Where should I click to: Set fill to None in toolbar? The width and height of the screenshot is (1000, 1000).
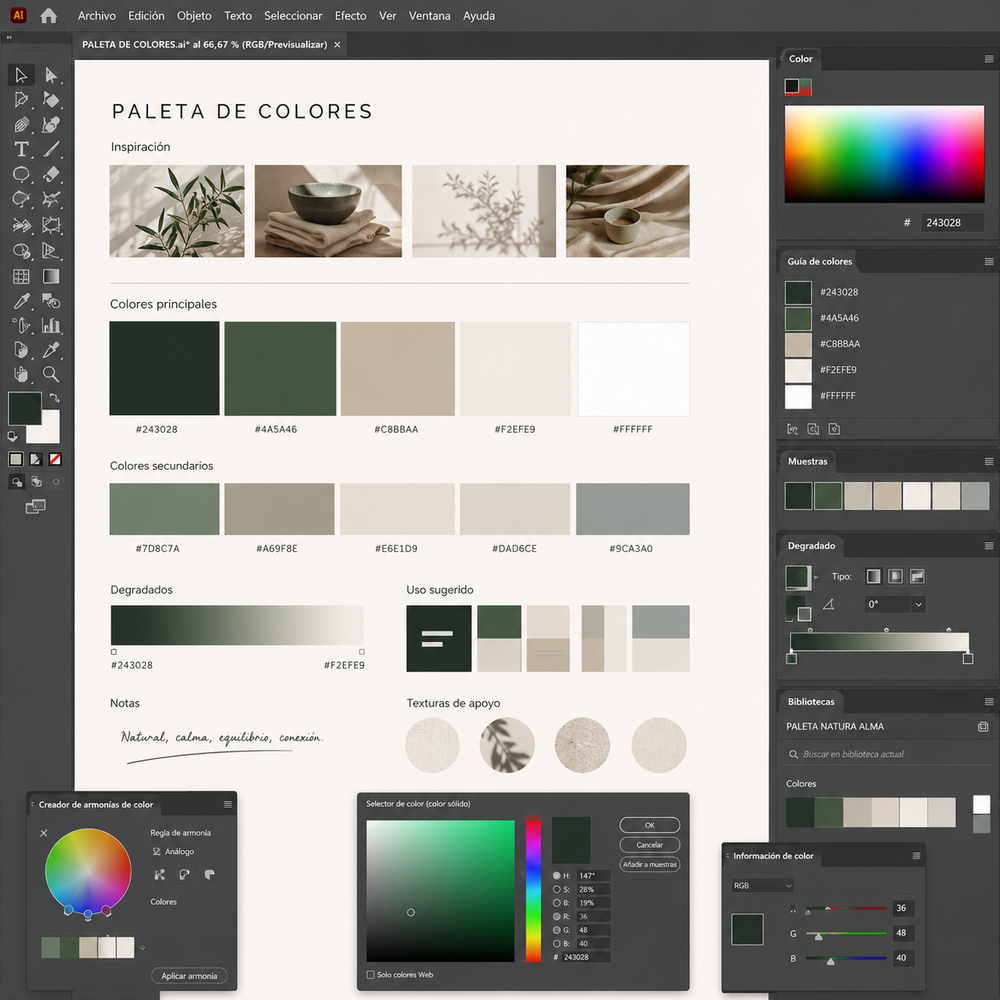55,459
